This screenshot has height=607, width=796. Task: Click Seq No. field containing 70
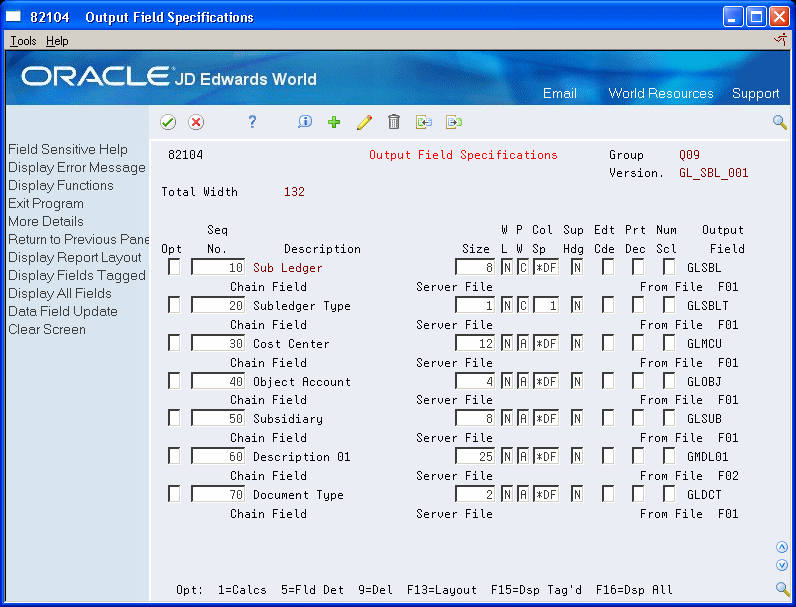(x=218, y=494)
